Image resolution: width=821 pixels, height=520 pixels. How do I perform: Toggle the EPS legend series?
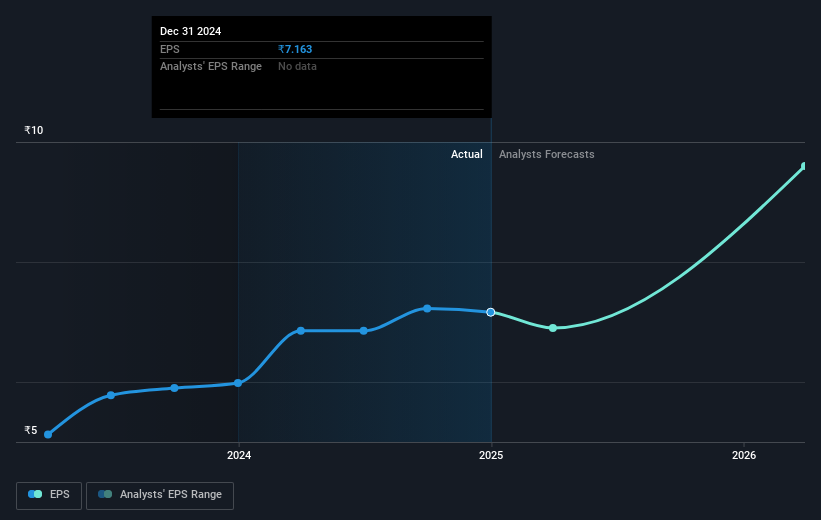[49, 495]
